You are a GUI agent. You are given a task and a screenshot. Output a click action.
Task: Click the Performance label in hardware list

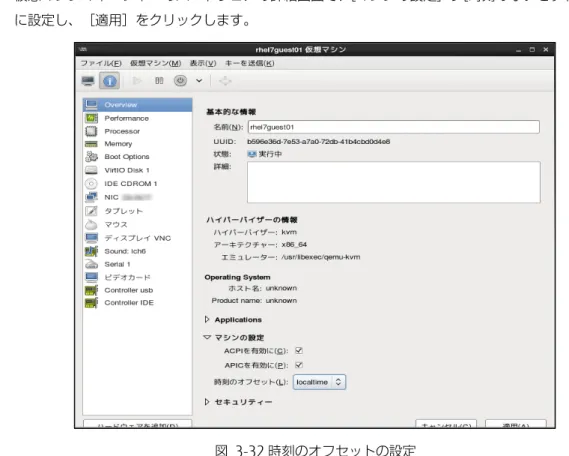[x=126, y=118]
